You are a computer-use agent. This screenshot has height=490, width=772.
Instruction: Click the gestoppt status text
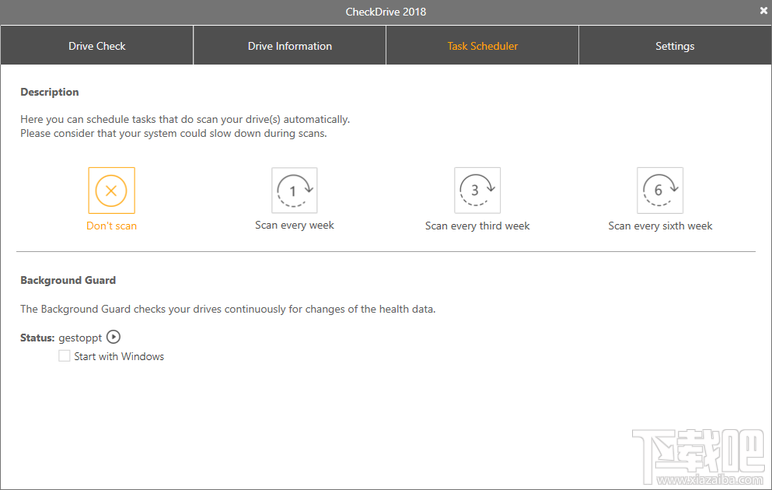pos(80,338)
